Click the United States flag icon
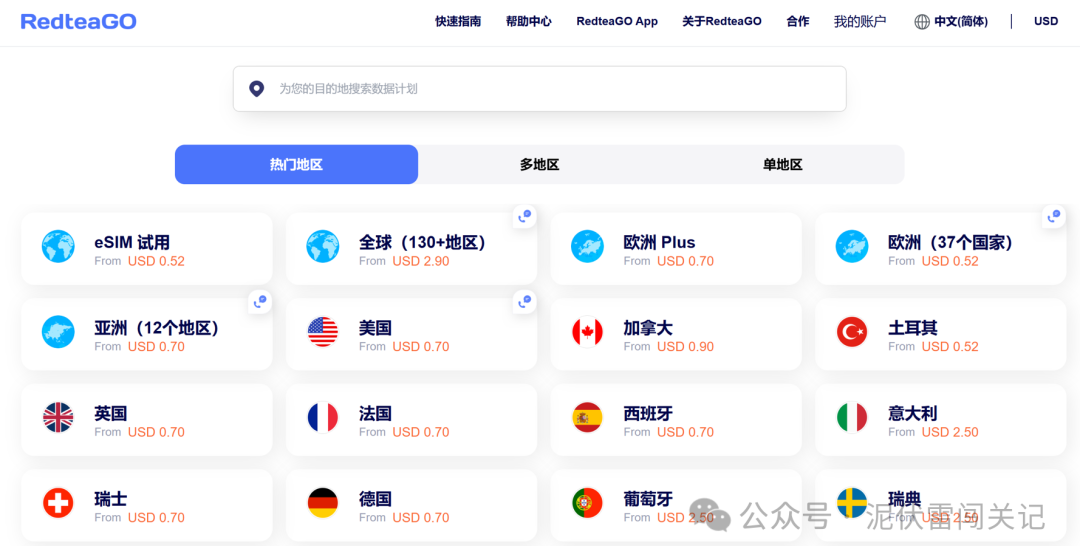This screenshot has height=560, width=1080. click(x=323, y=331)
